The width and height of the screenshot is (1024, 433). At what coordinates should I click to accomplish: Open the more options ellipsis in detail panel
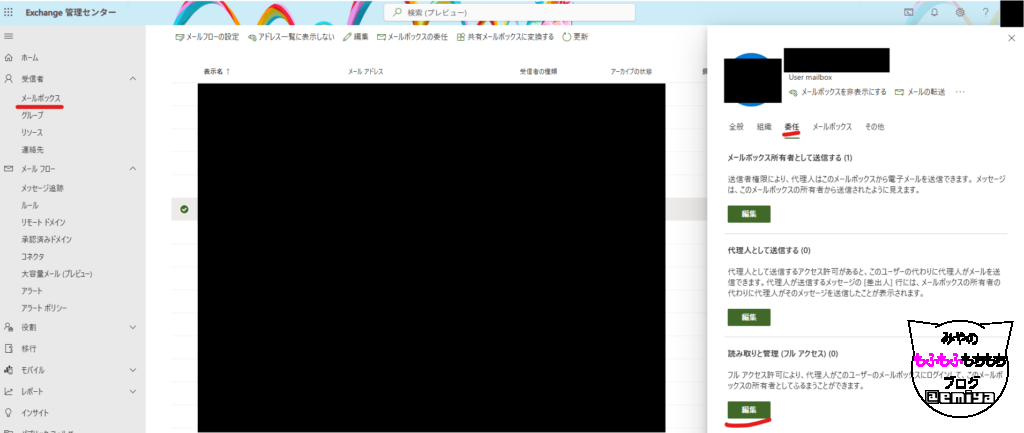click(960, 91)
